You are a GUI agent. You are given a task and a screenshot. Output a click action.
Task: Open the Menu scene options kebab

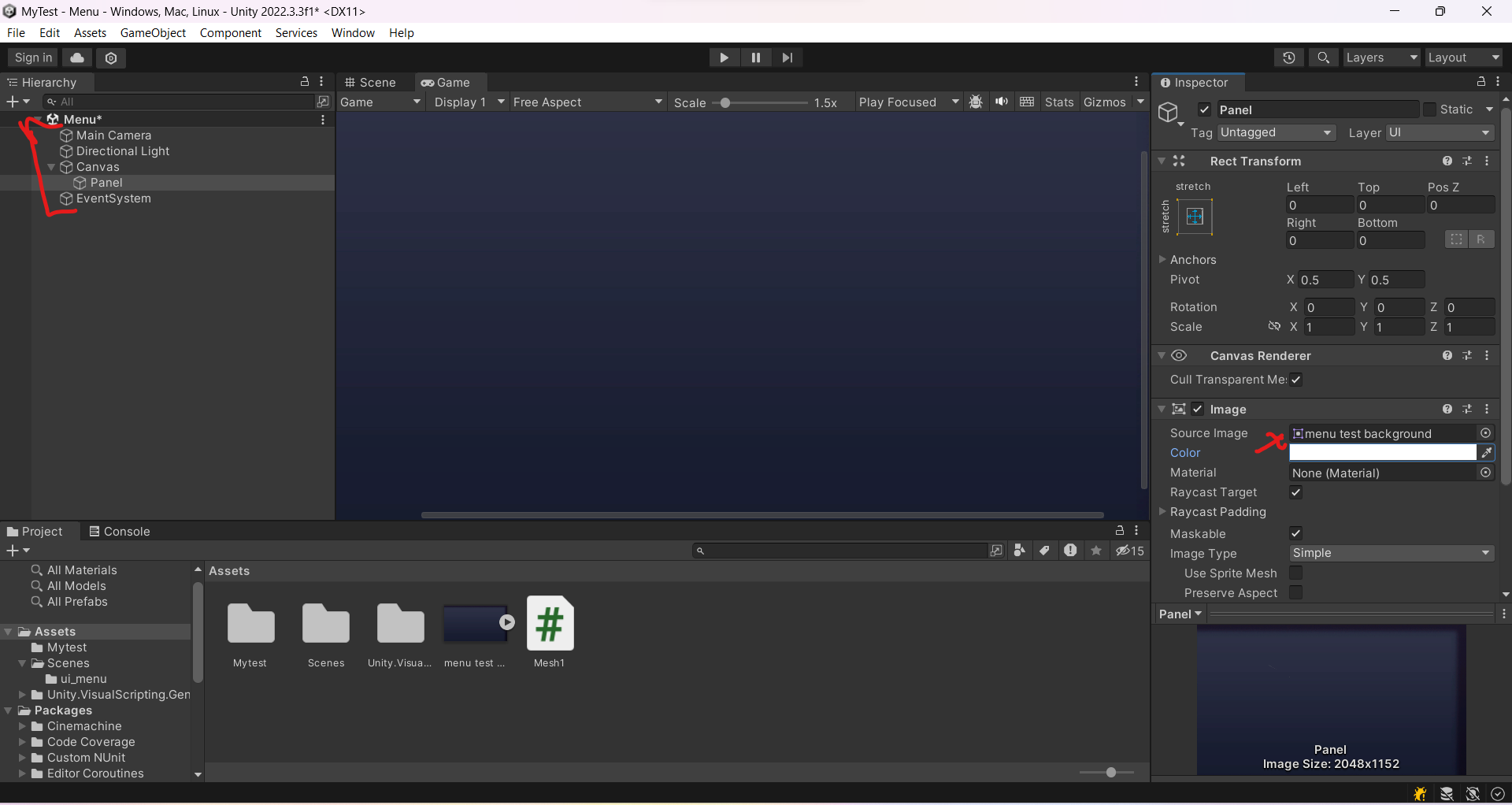point(323,120)
